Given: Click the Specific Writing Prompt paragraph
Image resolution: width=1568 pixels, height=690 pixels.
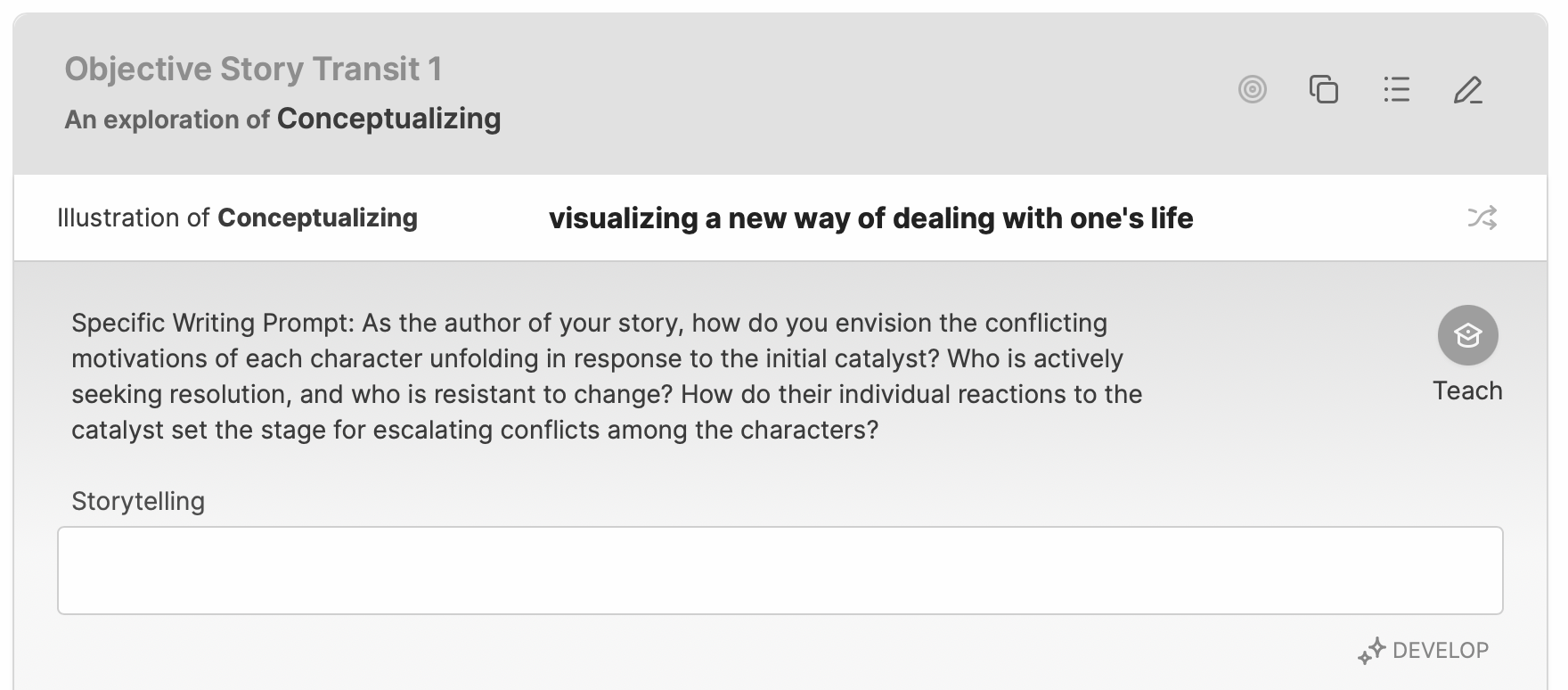Looking at the screenshot, I should click(607, 376).
